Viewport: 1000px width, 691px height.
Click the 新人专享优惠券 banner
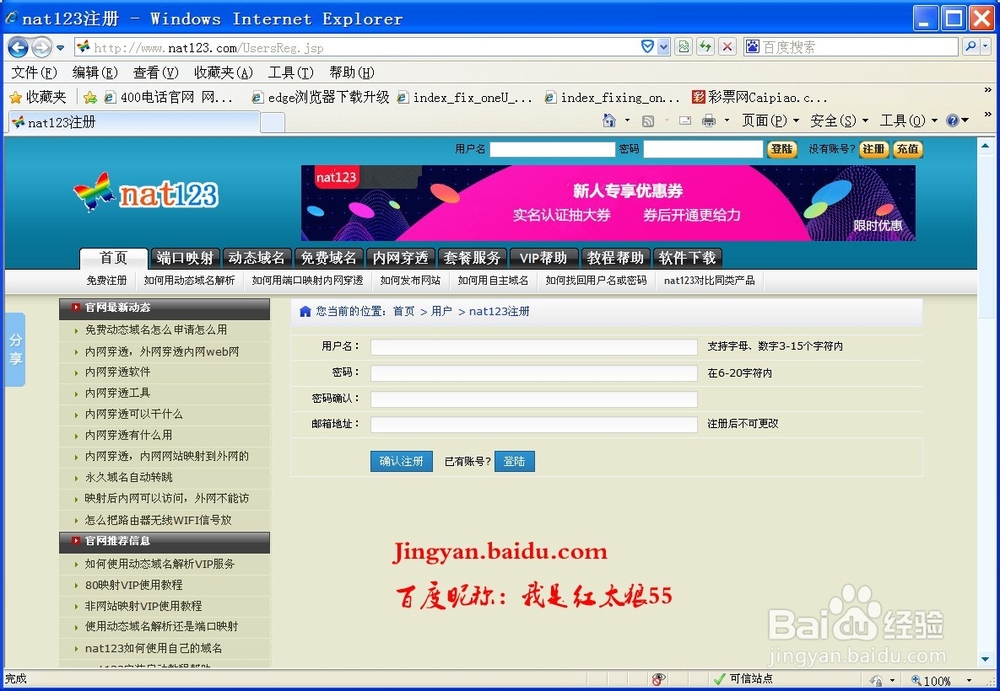coord(608,202)
